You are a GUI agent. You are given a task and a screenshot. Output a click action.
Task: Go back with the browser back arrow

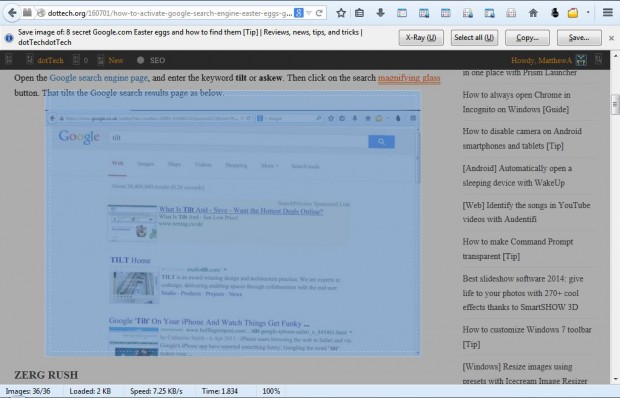[x=12, y=13]
